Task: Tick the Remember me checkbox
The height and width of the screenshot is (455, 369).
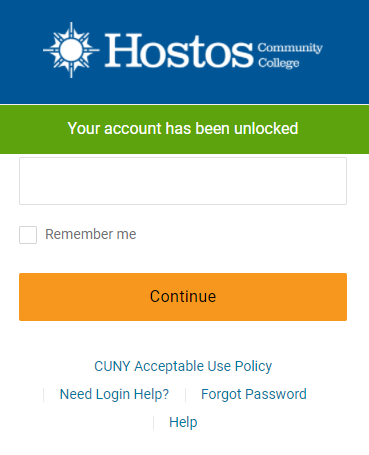Action: (28, 235)
